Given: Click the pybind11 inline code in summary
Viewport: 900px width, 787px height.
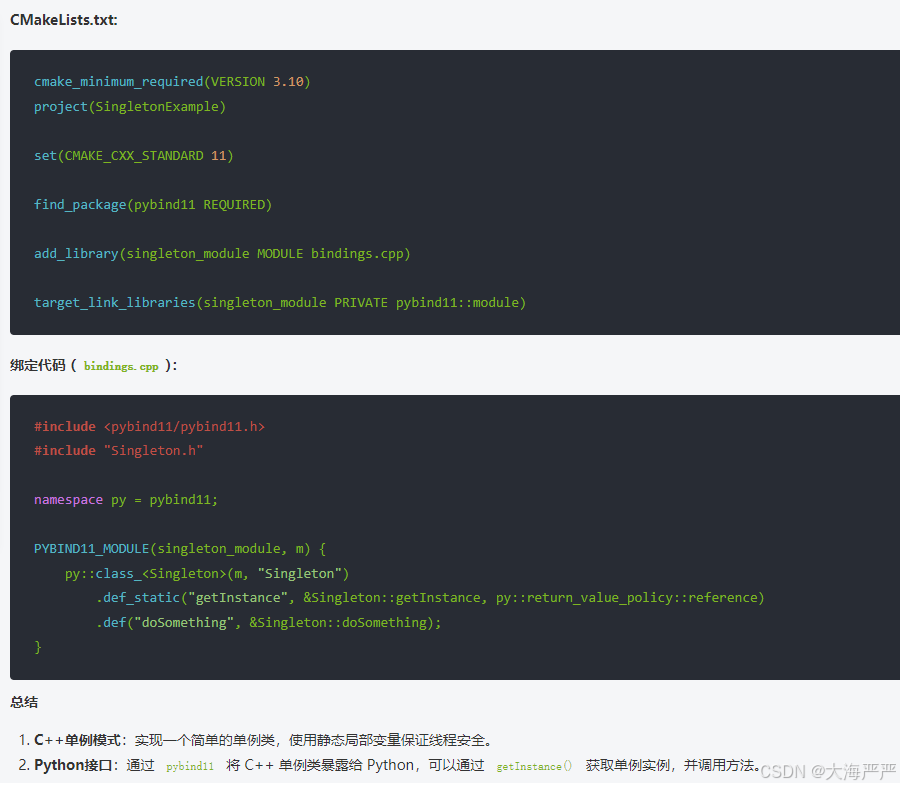Looking at the screenshot, I should coord(189,765).
